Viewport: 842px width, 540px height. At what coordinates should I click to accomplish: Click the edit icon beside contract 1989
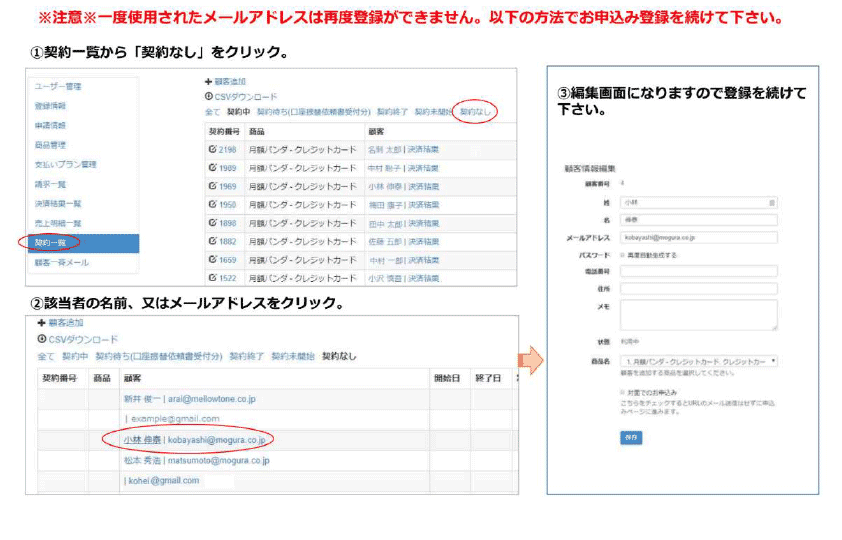pyautogui.click(x=212, y=168)
